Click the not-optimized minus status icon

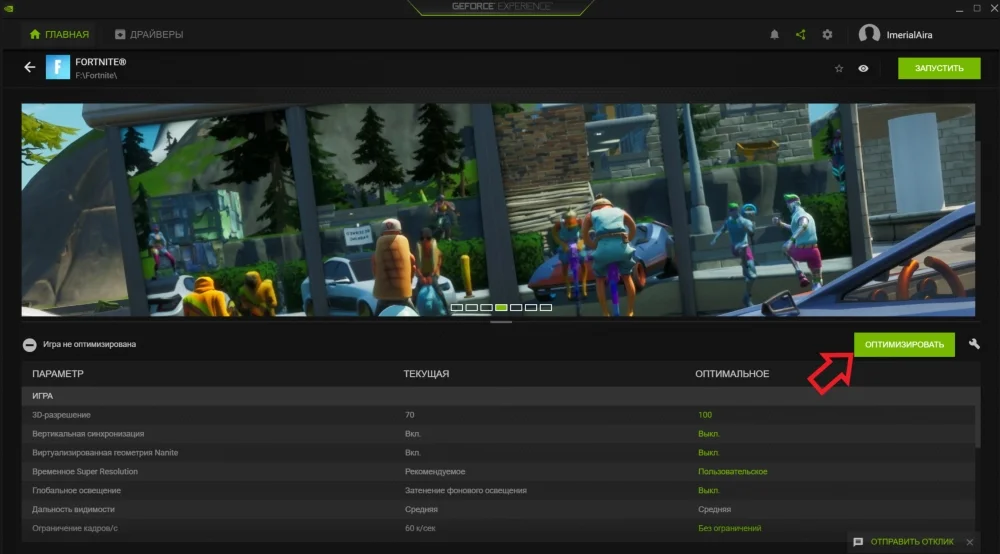point(29,345)
